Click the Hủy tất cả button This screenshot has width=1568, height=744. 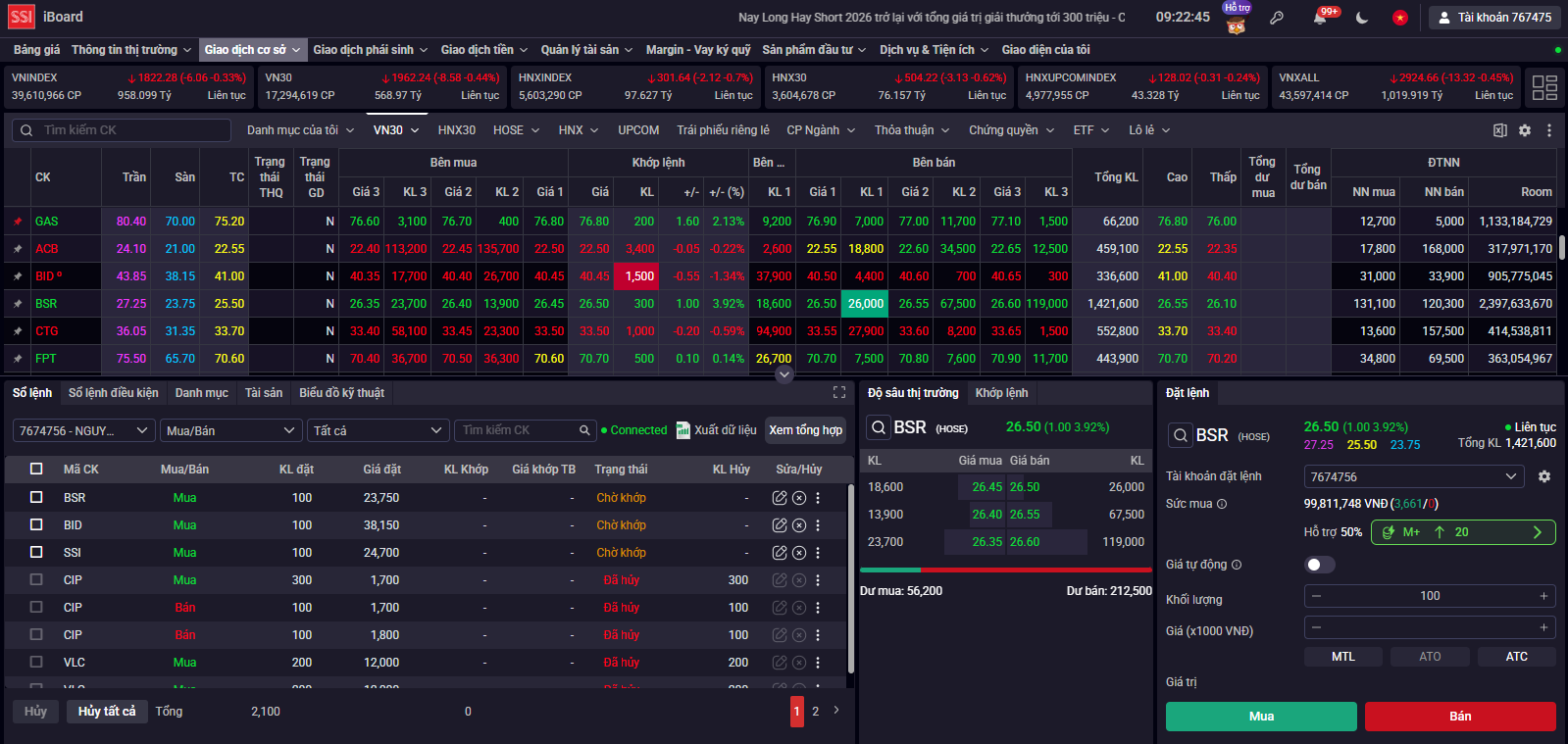(x=107, y=712)
